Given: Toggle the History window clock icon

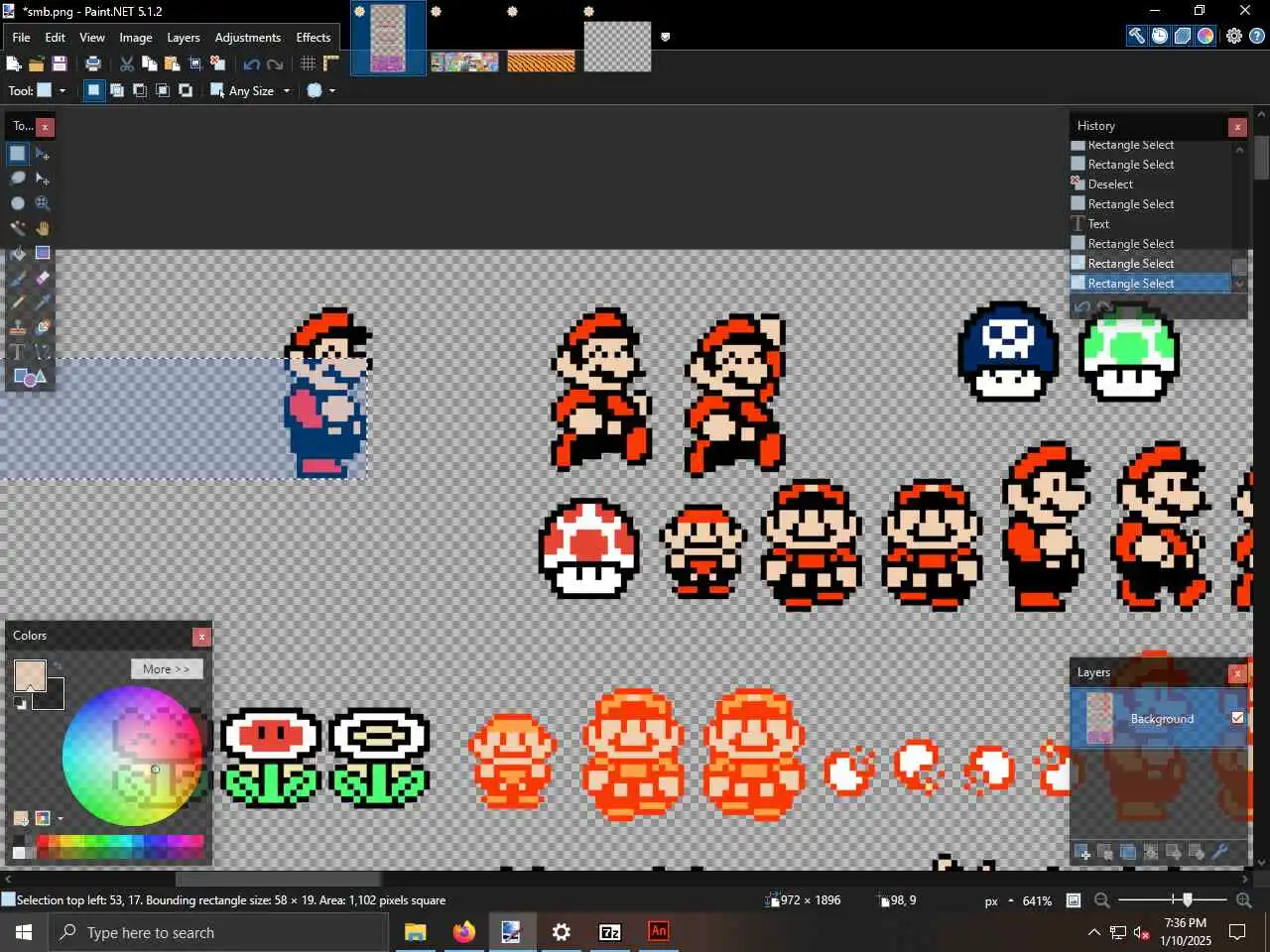Looking at the screenshot, I should pyautogui.click(x=1160, y=36).
